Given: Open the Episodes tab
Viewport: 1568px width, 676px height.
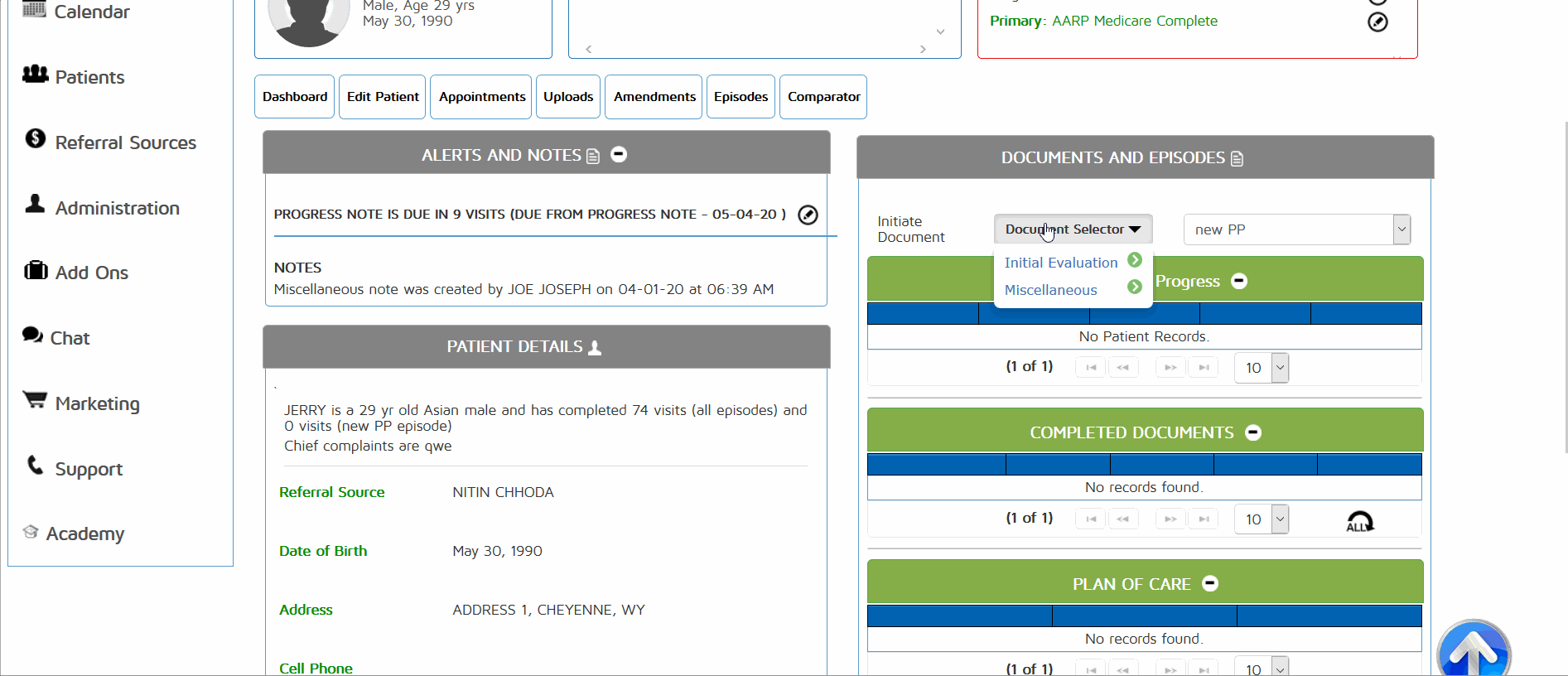Looking at the screenshot, I should (x=741, y=97).
